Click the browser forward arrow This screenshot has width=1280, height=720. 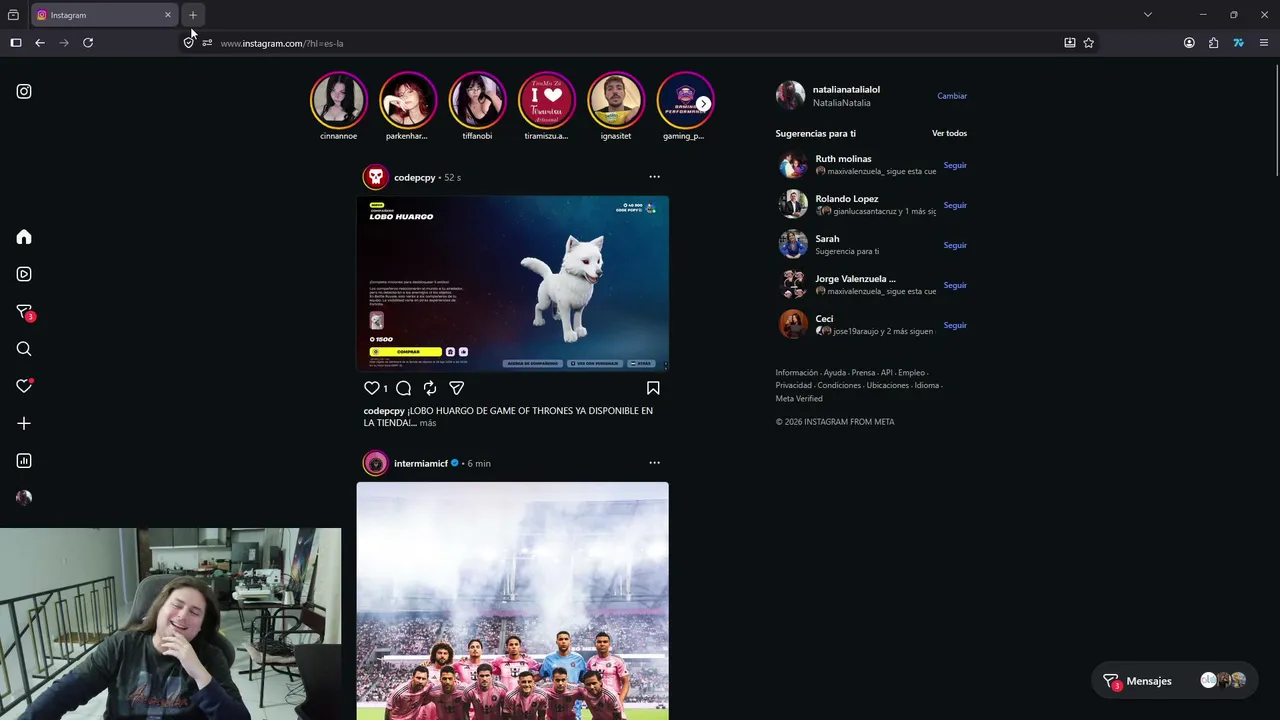click(64, 43)
